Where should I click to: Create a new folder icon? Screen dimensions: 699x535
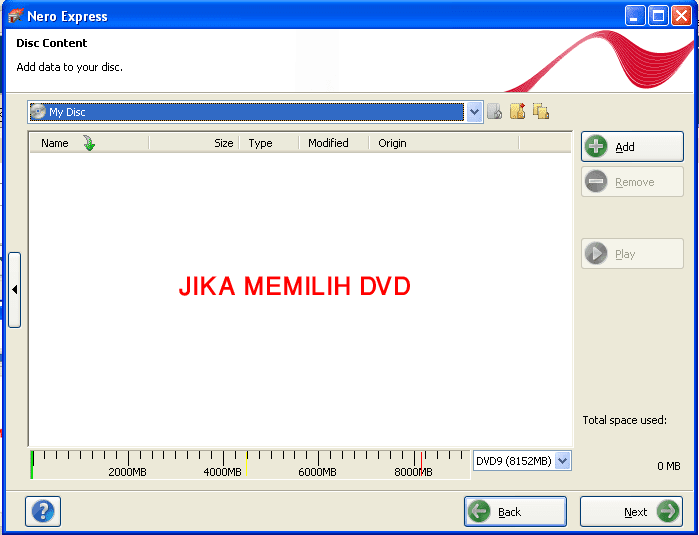pyautogui.click(x=518, y=111)
